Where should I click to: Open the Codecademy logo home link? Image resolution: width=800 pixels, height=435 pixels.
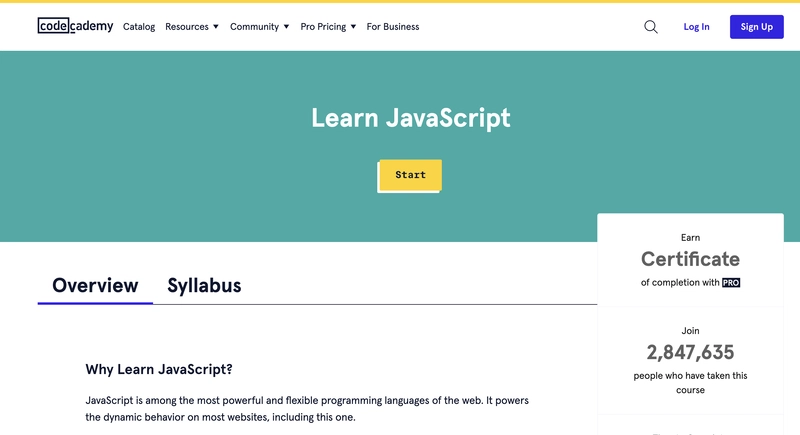[x=76, y=25]
